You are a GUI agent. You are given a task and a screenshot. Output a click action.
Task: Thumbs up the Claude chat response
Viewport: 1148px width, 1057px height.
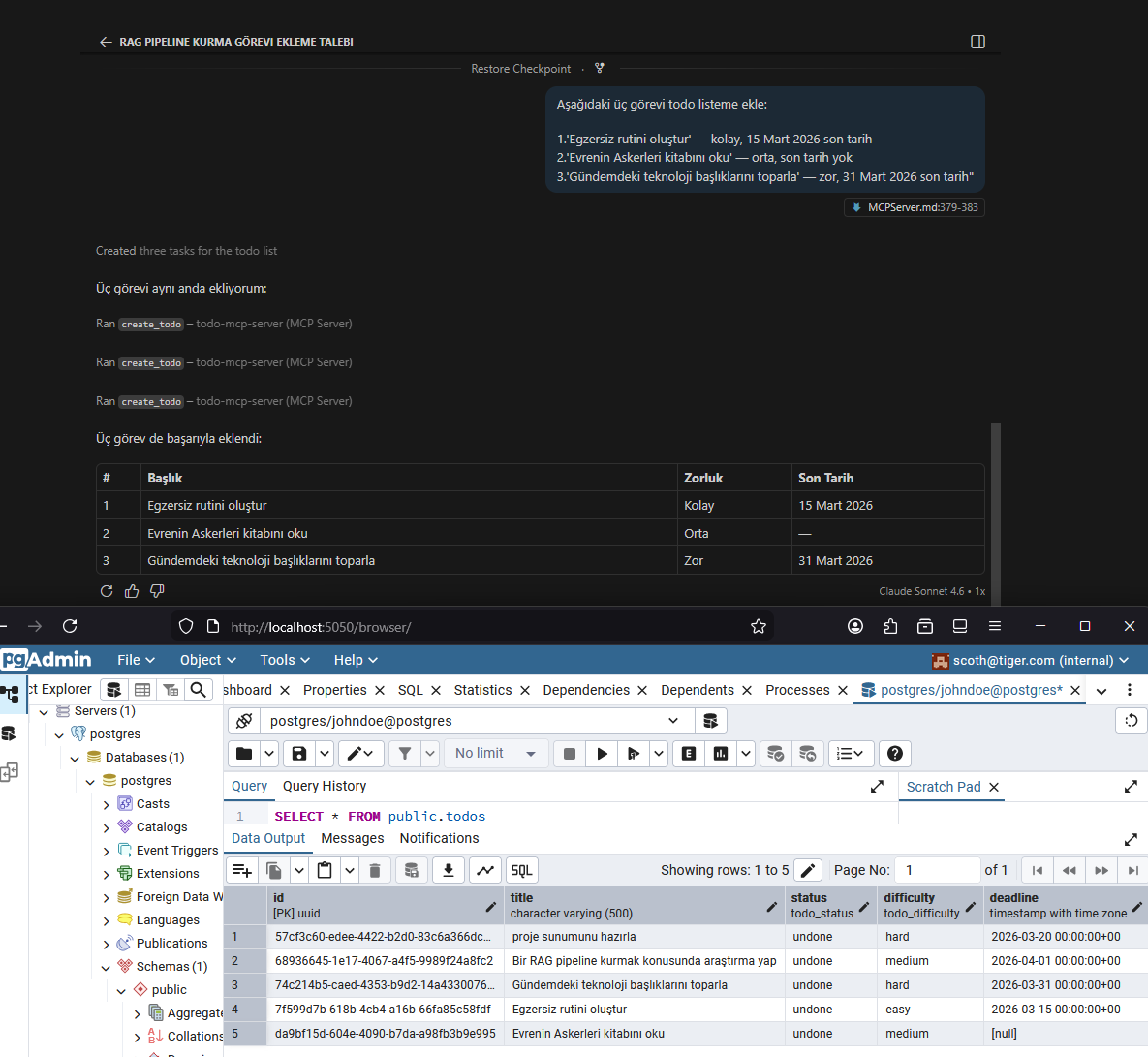132,591
